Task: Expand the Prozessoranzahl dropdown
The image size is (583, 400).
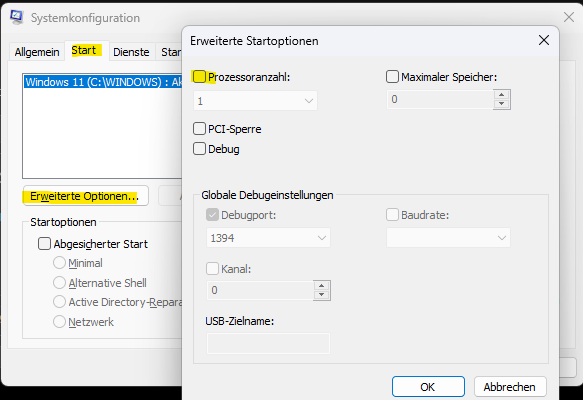Action: [255, 101]
